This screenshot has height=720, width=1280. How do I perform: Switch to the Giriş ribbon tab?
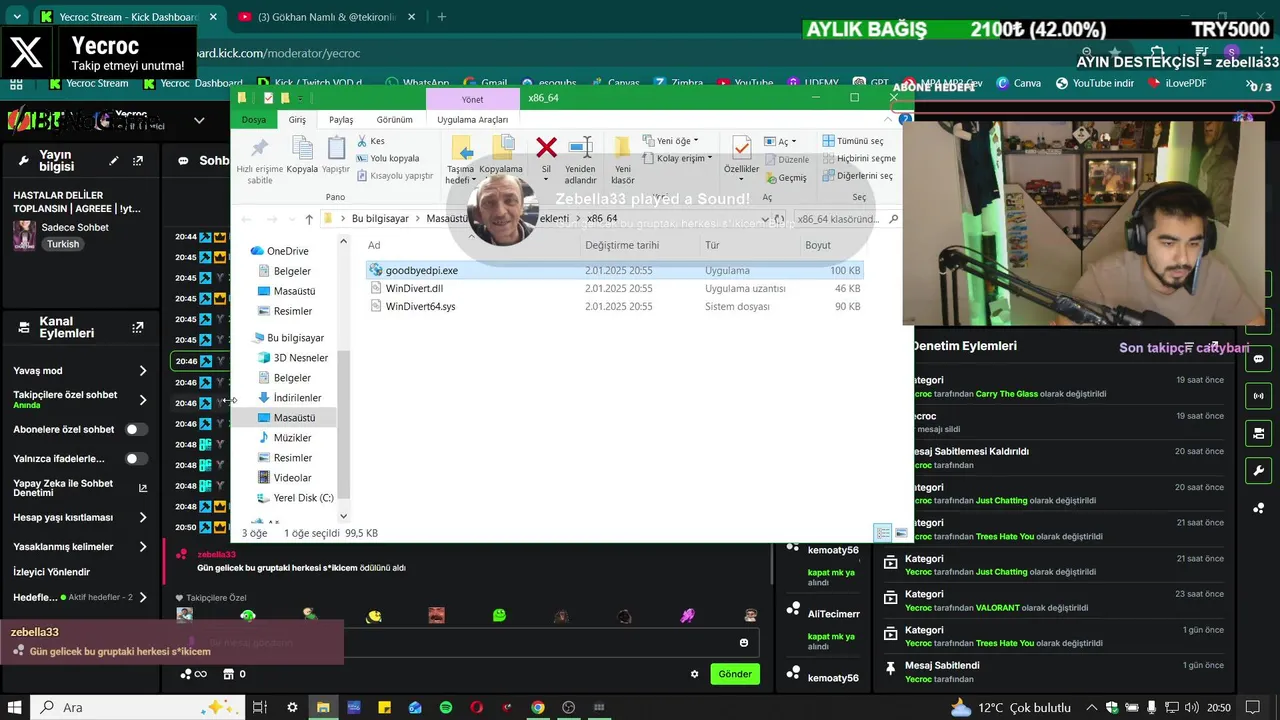pyautogui.click(x=297, y=119)
